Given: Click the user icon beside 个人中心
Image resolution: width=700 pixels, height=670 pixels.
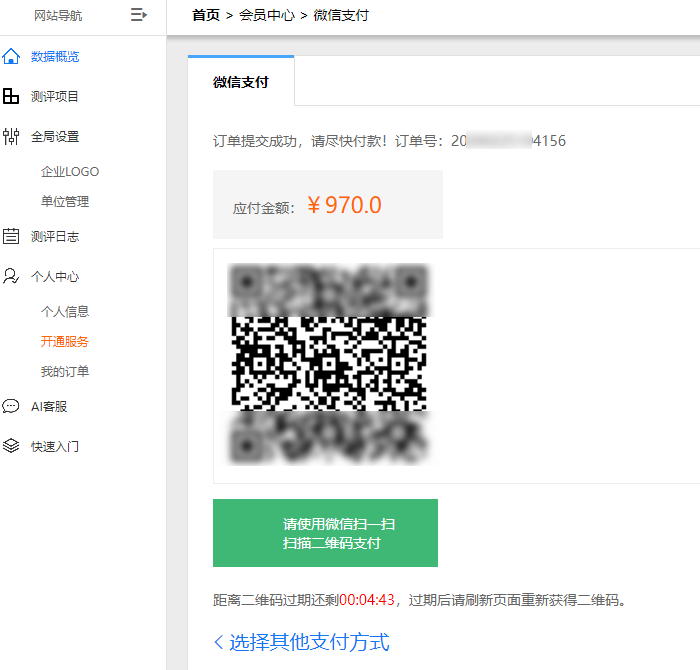Looking at the screenshot, I should coord(11,276).
